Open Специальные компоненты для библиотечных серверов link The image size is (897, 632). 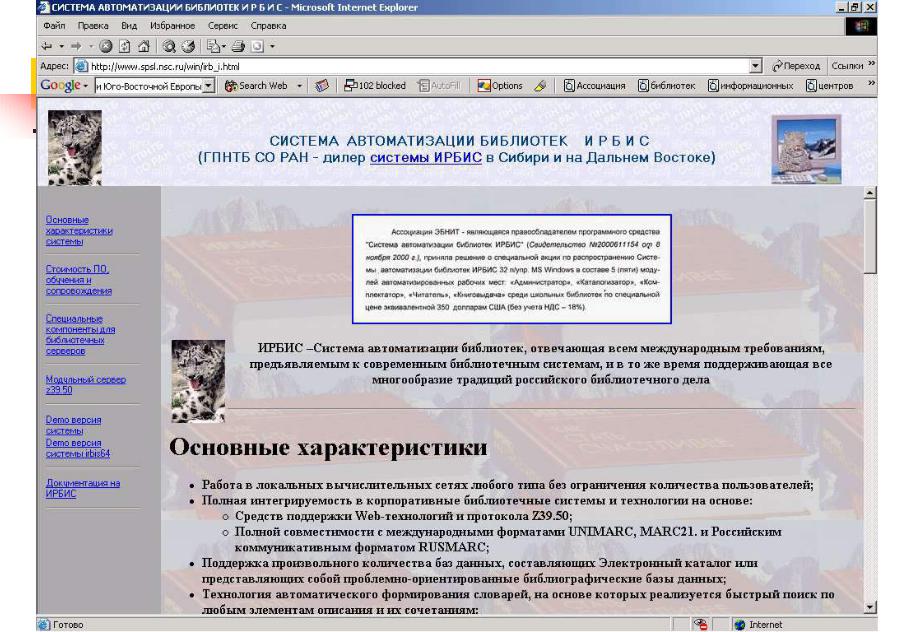pyautogui.click(x=80, y=335)
